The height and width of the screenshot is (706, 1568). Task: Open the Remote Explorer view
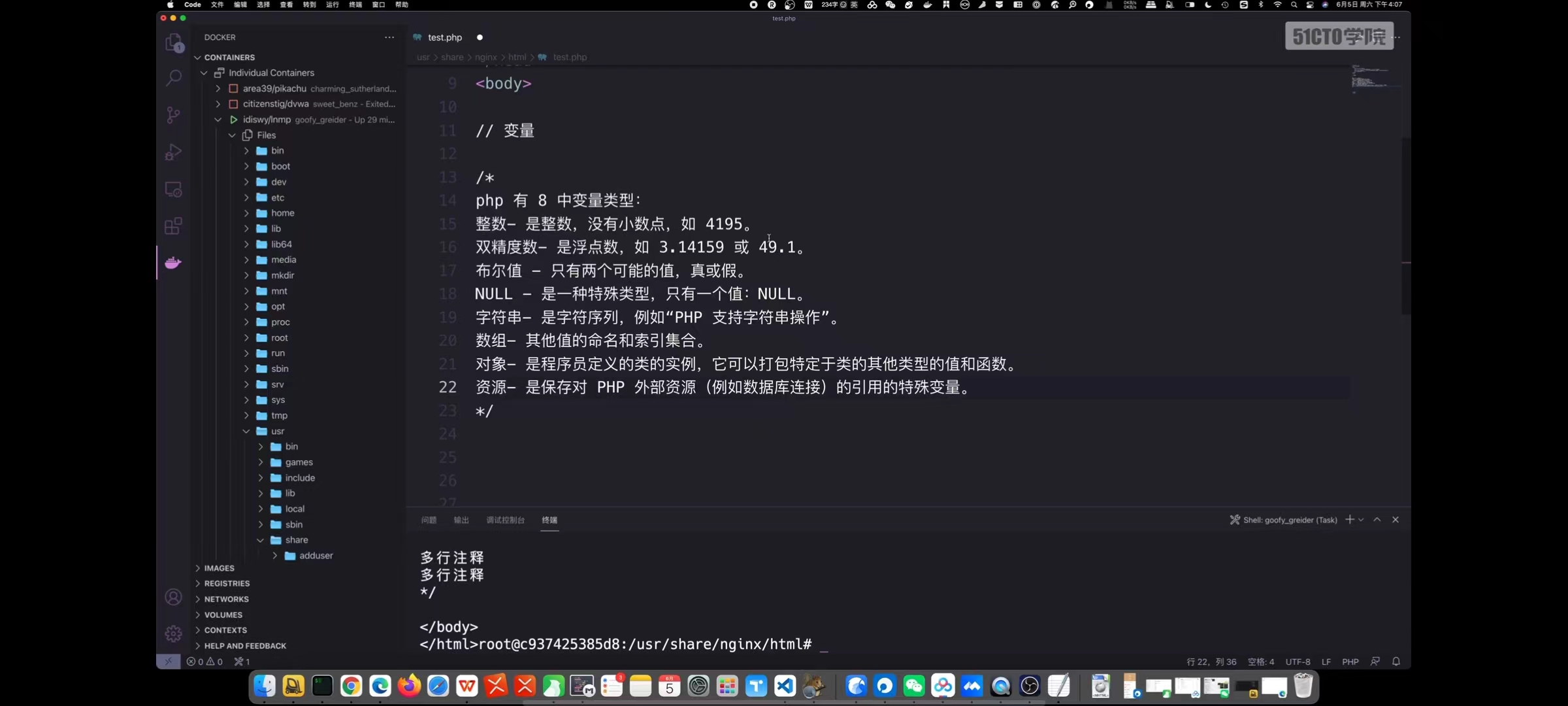(x=173, y=189)
